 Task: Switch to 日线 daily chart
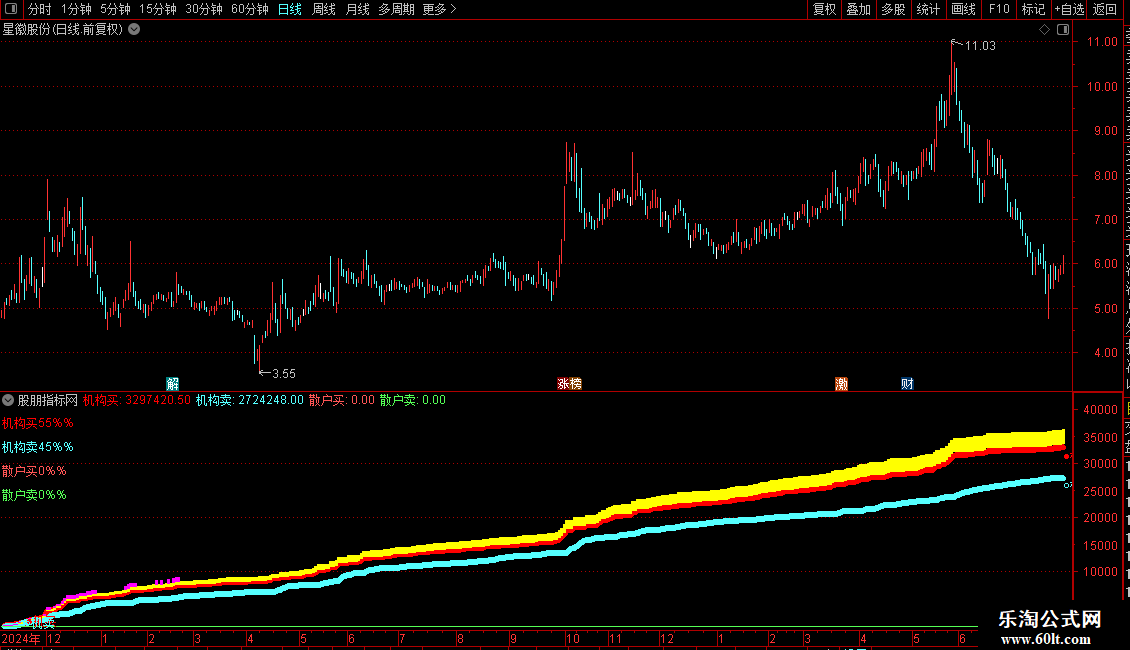[290, 9]
